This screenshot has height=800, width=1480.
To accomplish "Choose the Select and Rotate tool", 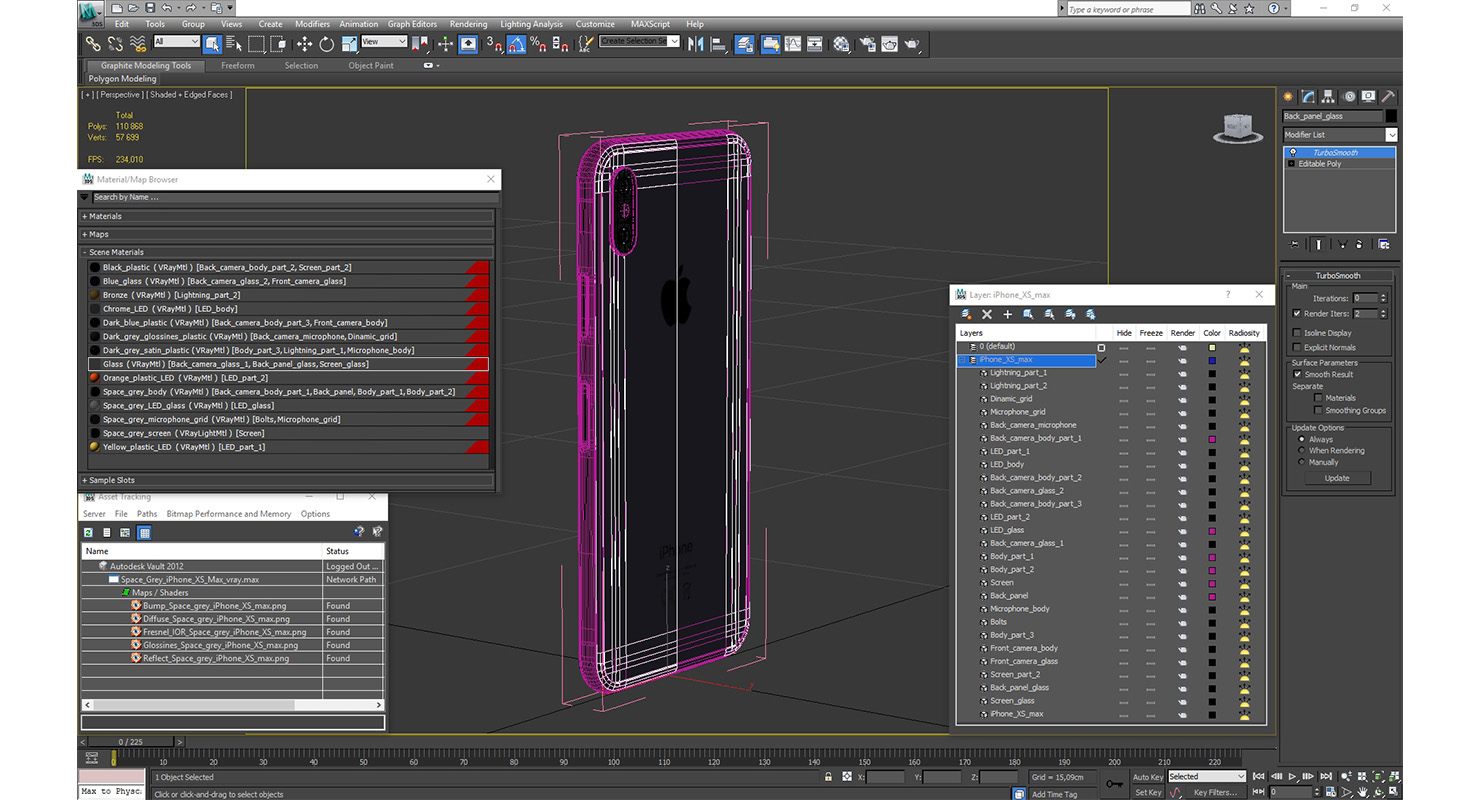I will tap(327, 43).
